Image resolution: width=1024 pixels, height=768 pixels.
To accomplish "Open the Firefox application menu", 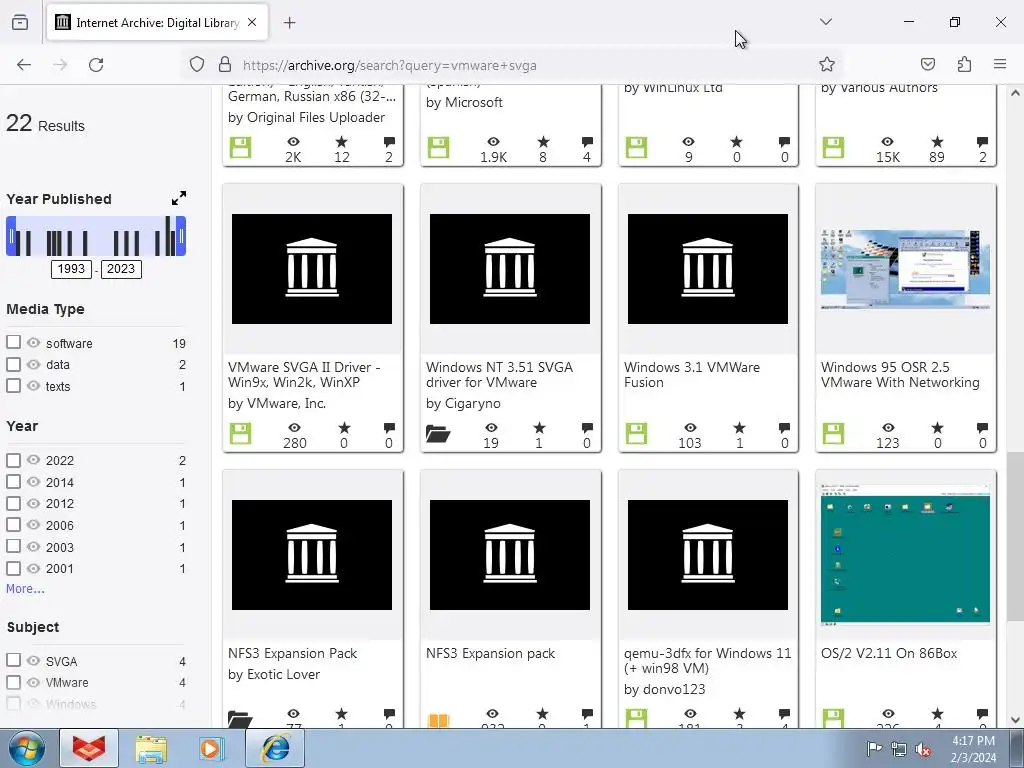I will pos(1000,64).
